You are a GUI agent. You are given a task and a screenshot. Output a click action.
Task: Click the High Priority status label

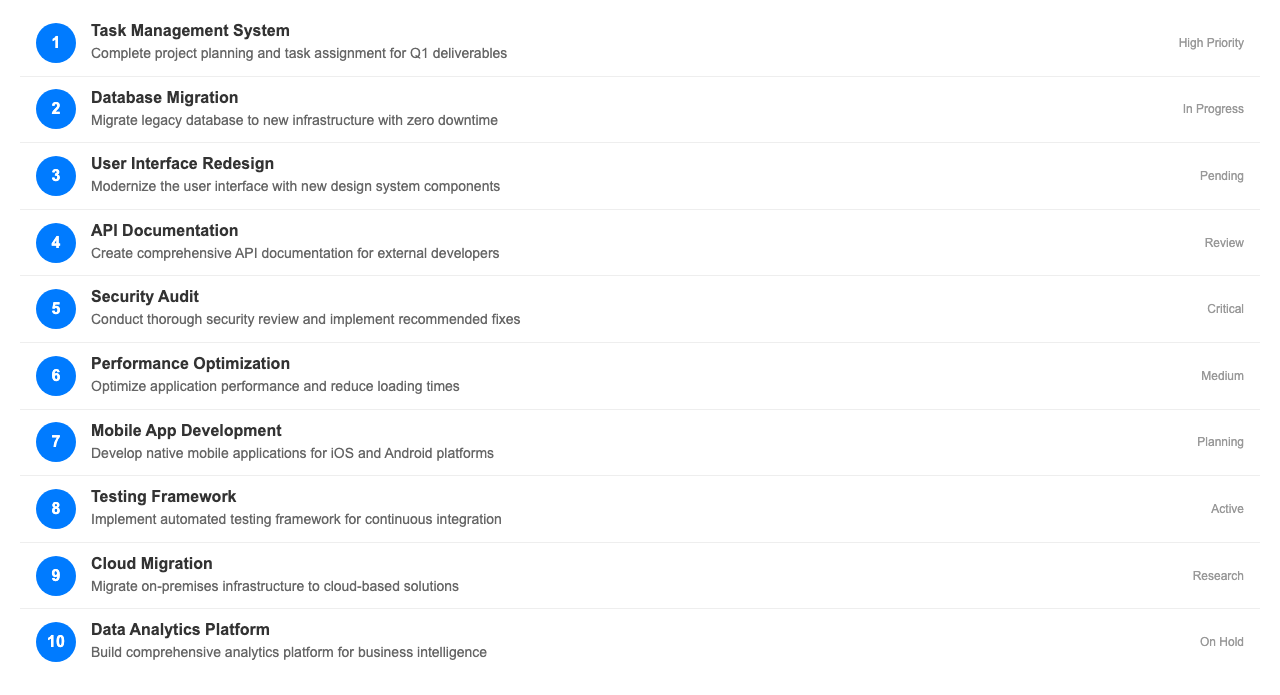pyautogui.click(x=1211, y=43)
